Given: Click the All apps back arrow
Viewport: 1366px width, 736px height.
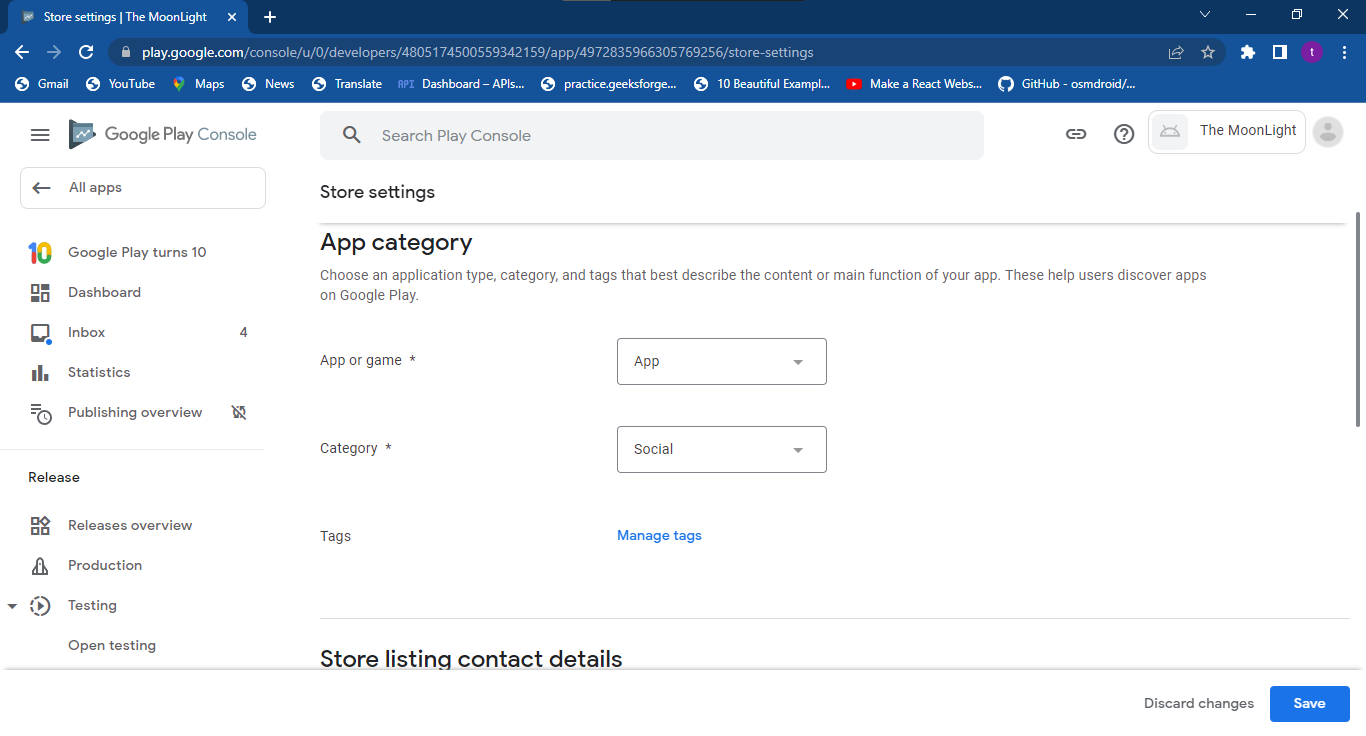Looking at the screenshot, I should coord(41,188).
